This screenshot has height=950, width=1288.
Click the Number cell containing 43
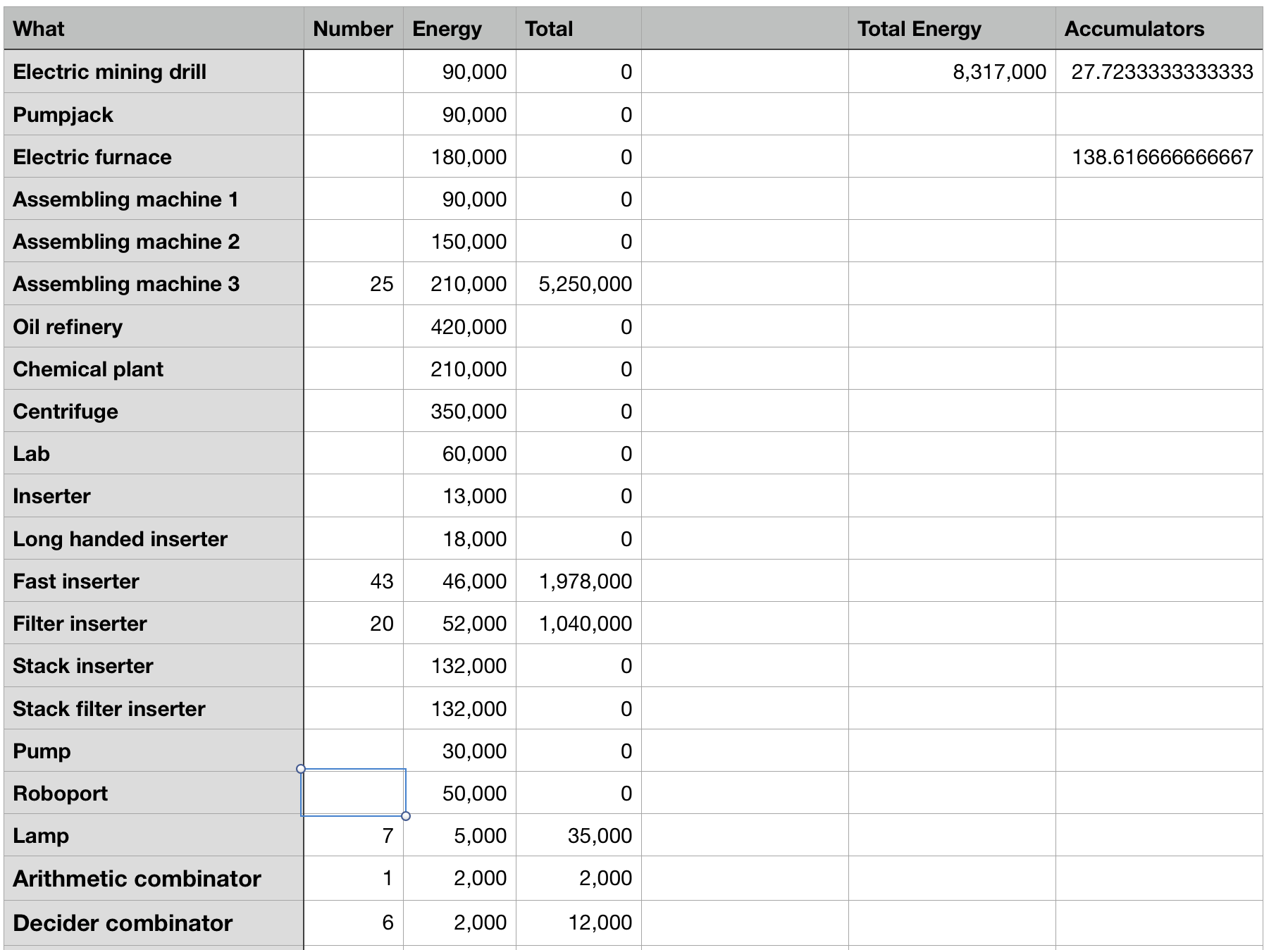pos(353,581)
